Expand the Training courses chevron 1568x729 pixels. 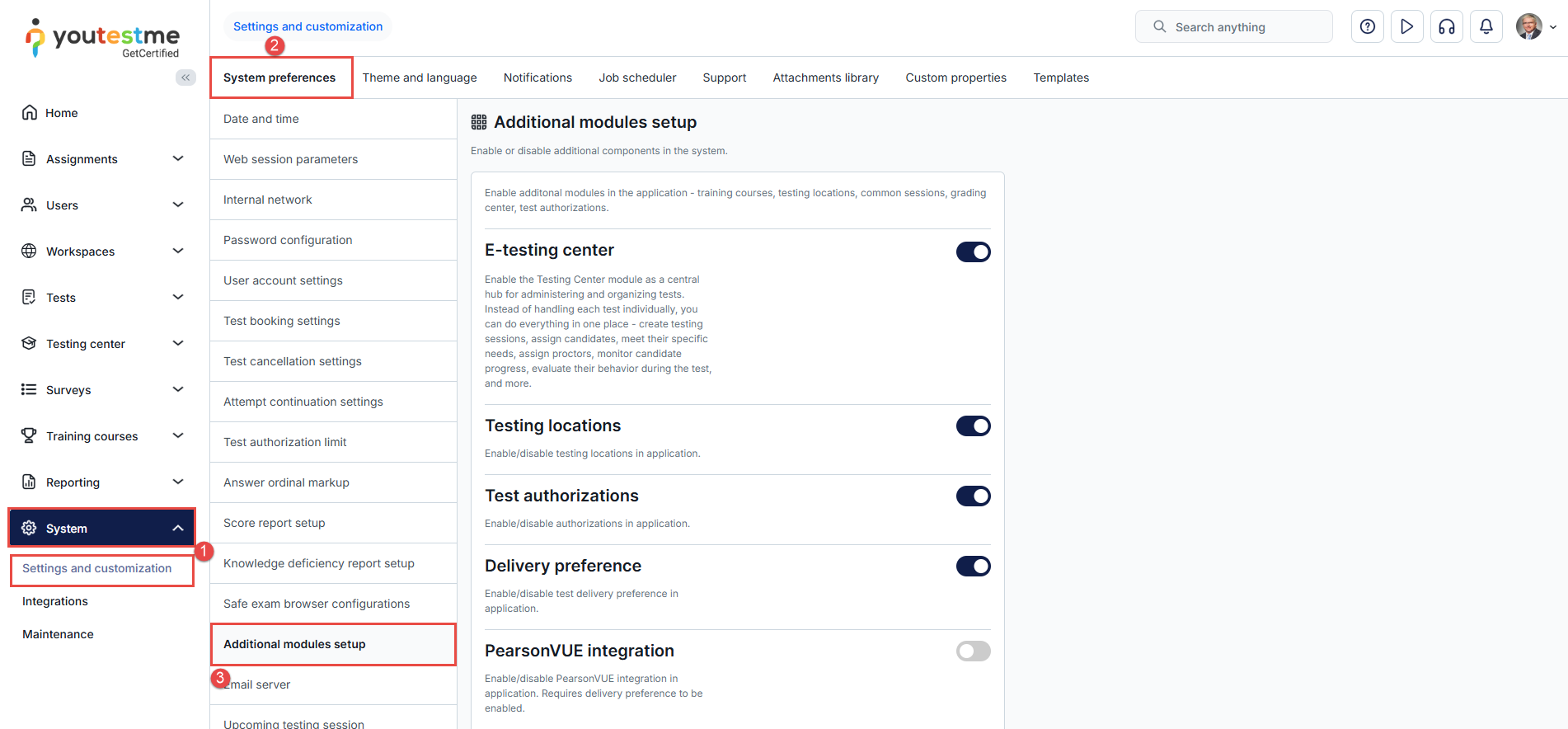(x=178, y=435)
